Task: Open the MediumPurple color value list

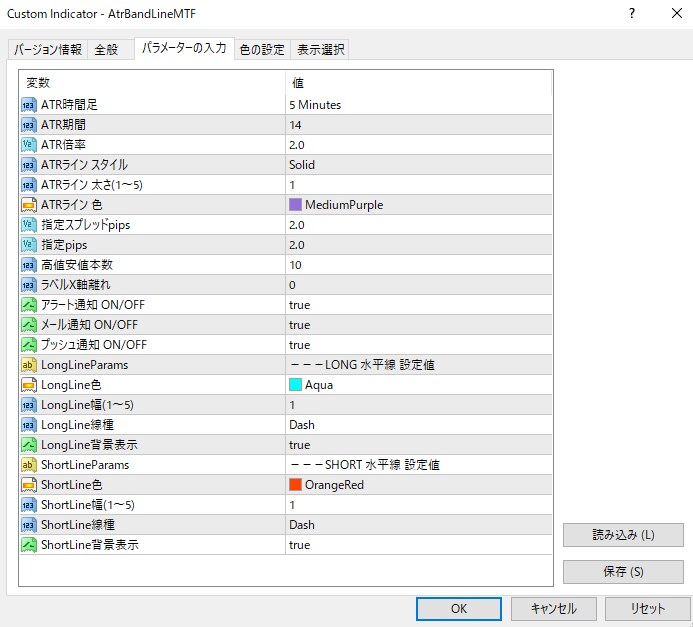Action: pos(419,205)
